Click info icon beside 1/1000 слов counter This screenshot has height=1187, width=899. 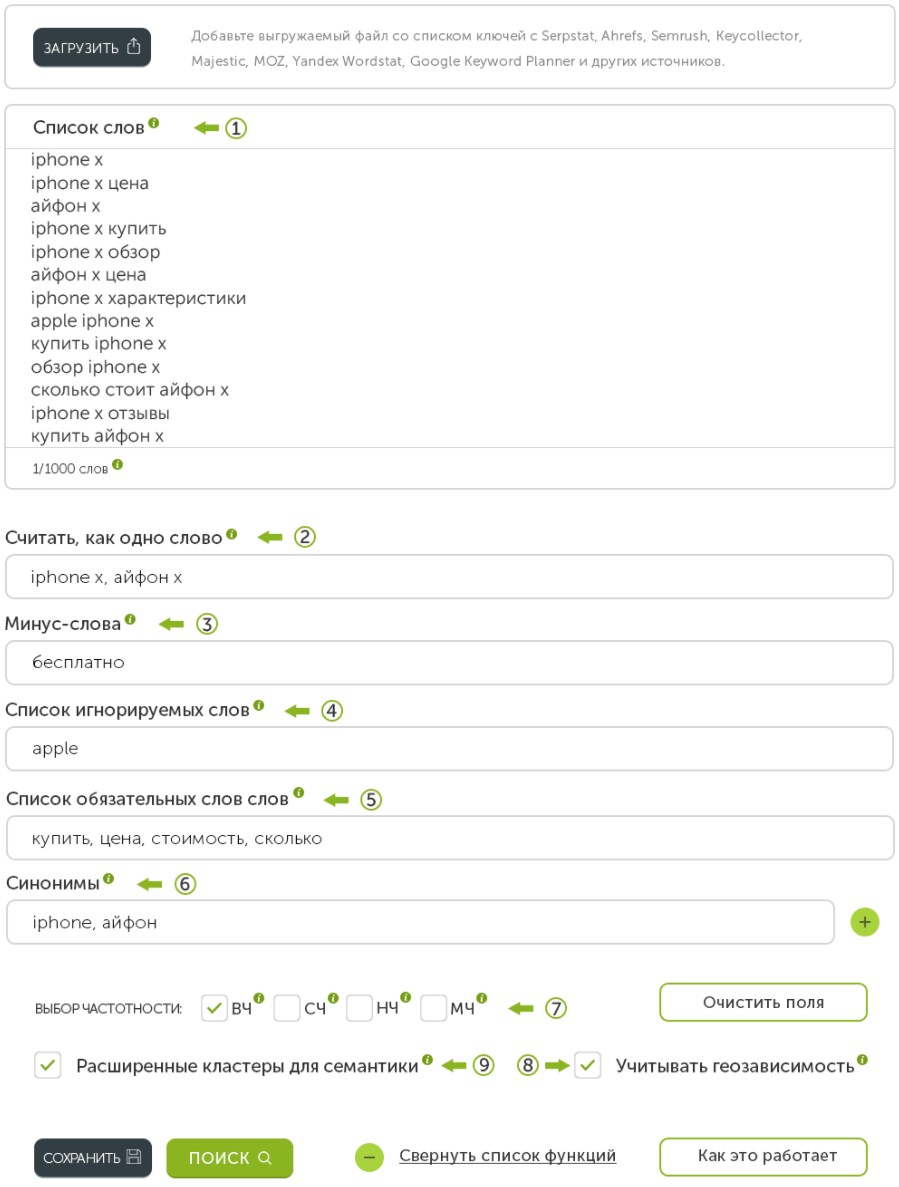click(x=117, y=465)
